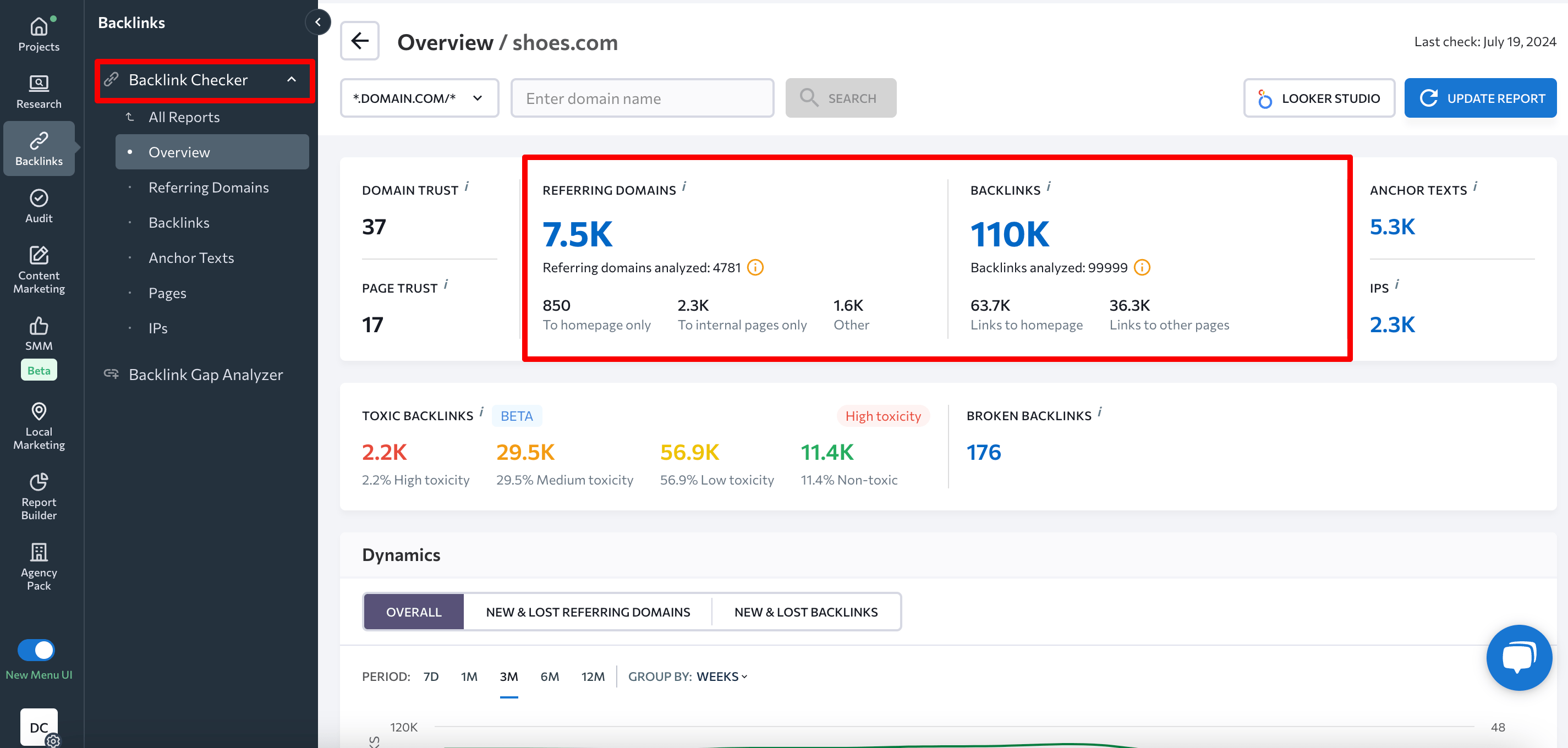Click the 850 To homepage only figure
The height and width of the screenshot is (748, 1568).
pos(556,305)
